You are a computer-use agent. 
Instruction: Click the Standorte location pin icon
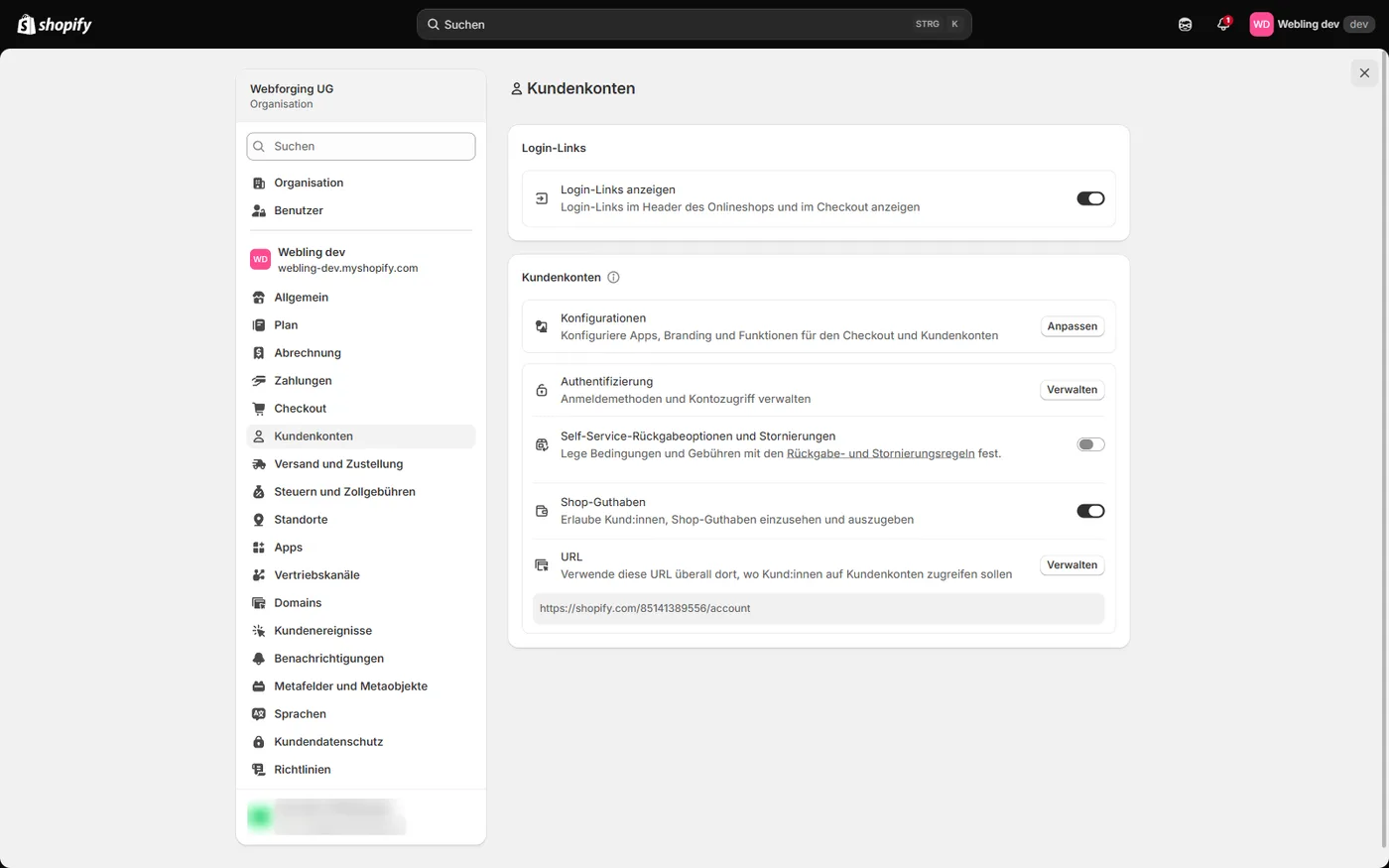tap(259, 520)
